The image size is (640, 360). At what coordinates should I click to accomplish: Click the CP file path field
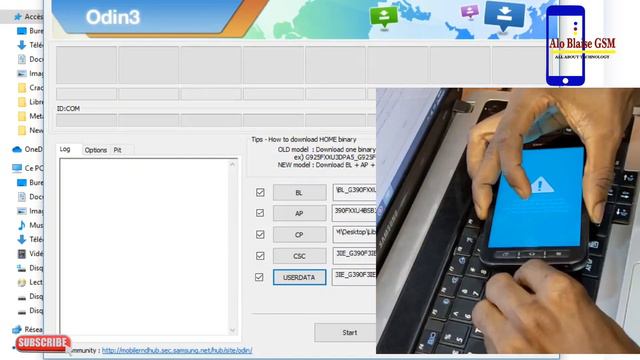point(354,234)
